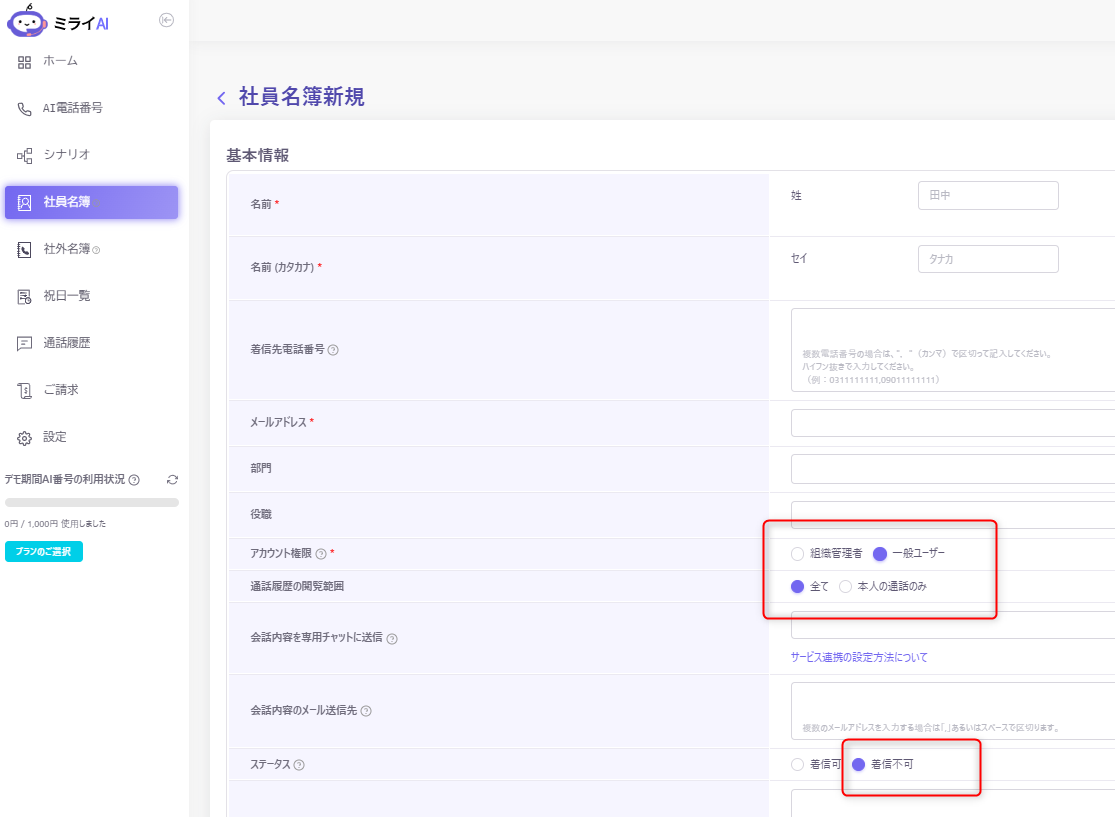The height and width of the screenshot is (817, 1115).
Task: Set status to 着信可
Action: (797, 765)
